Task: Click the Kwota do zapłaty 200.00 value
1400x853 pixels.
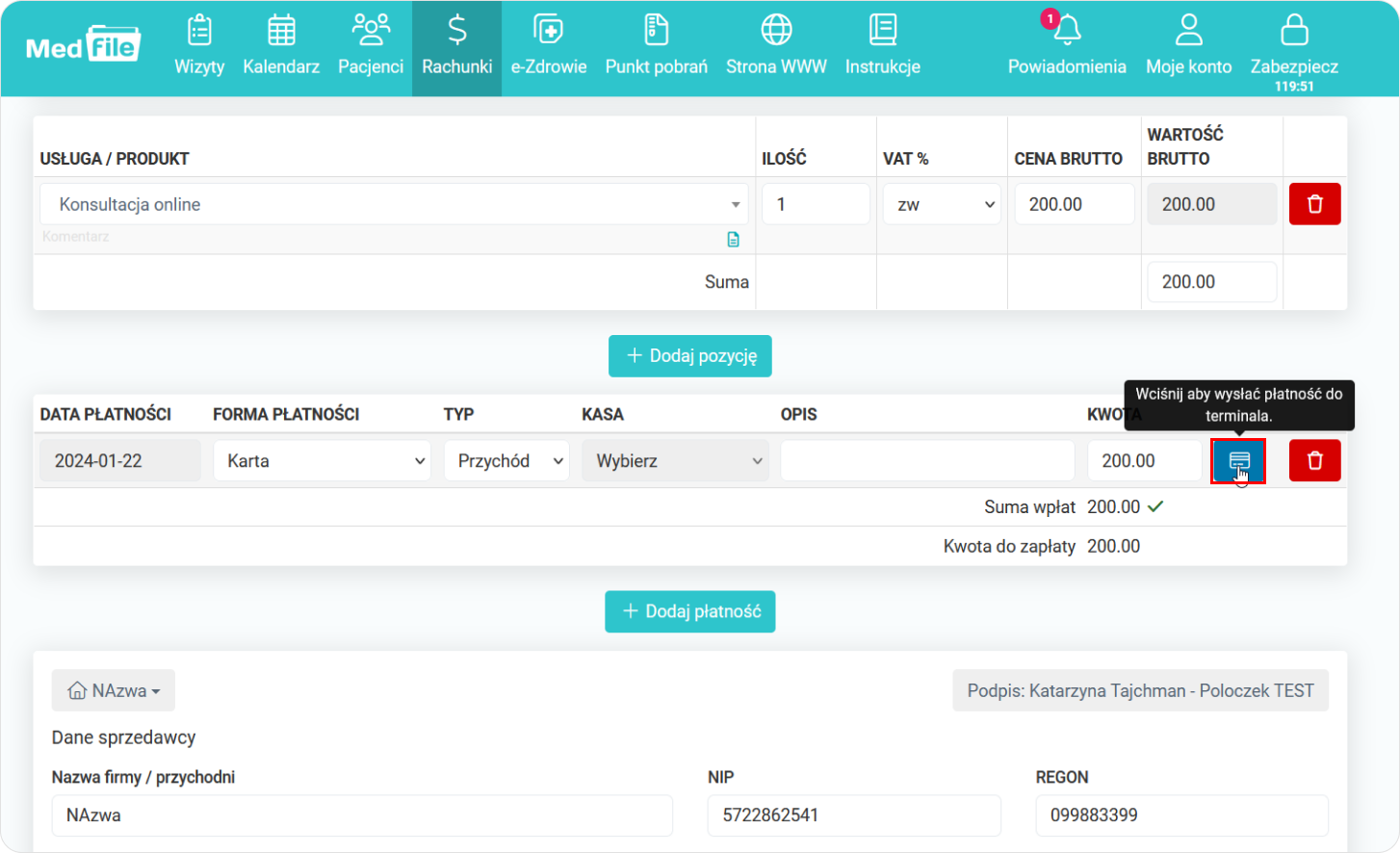Action: point(1114,546)
